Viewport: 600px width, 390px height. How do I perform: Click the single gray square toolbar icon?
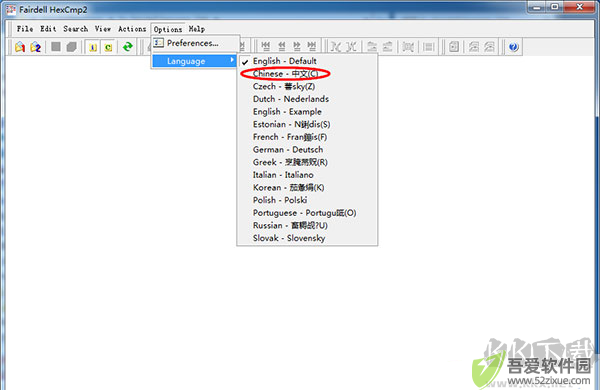56,47
